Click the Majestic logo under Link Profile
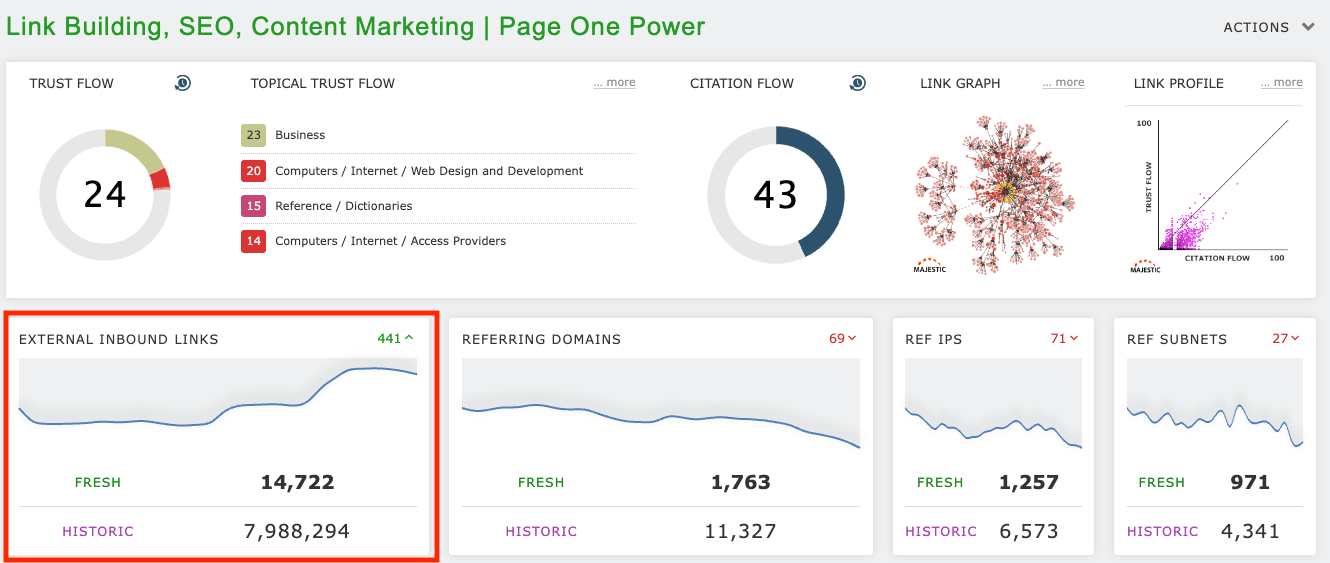The image size is (1330, 563). pyautogui.click(x=1145, y=266)
